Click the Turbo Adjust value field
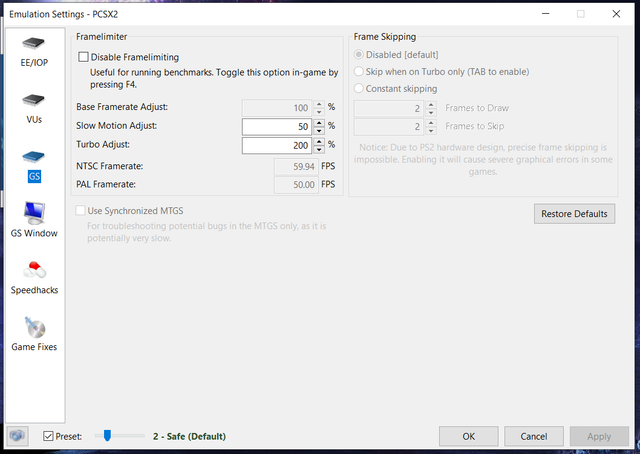The height and width of the screenshot is (454, 640). (x=277, y=146)
